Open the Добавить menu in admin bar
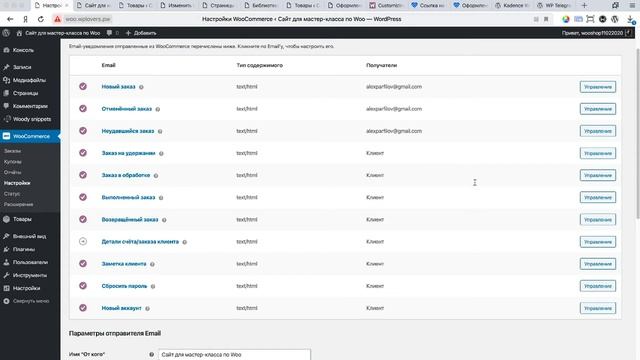The image size is (640, 360). coord(141,33)
